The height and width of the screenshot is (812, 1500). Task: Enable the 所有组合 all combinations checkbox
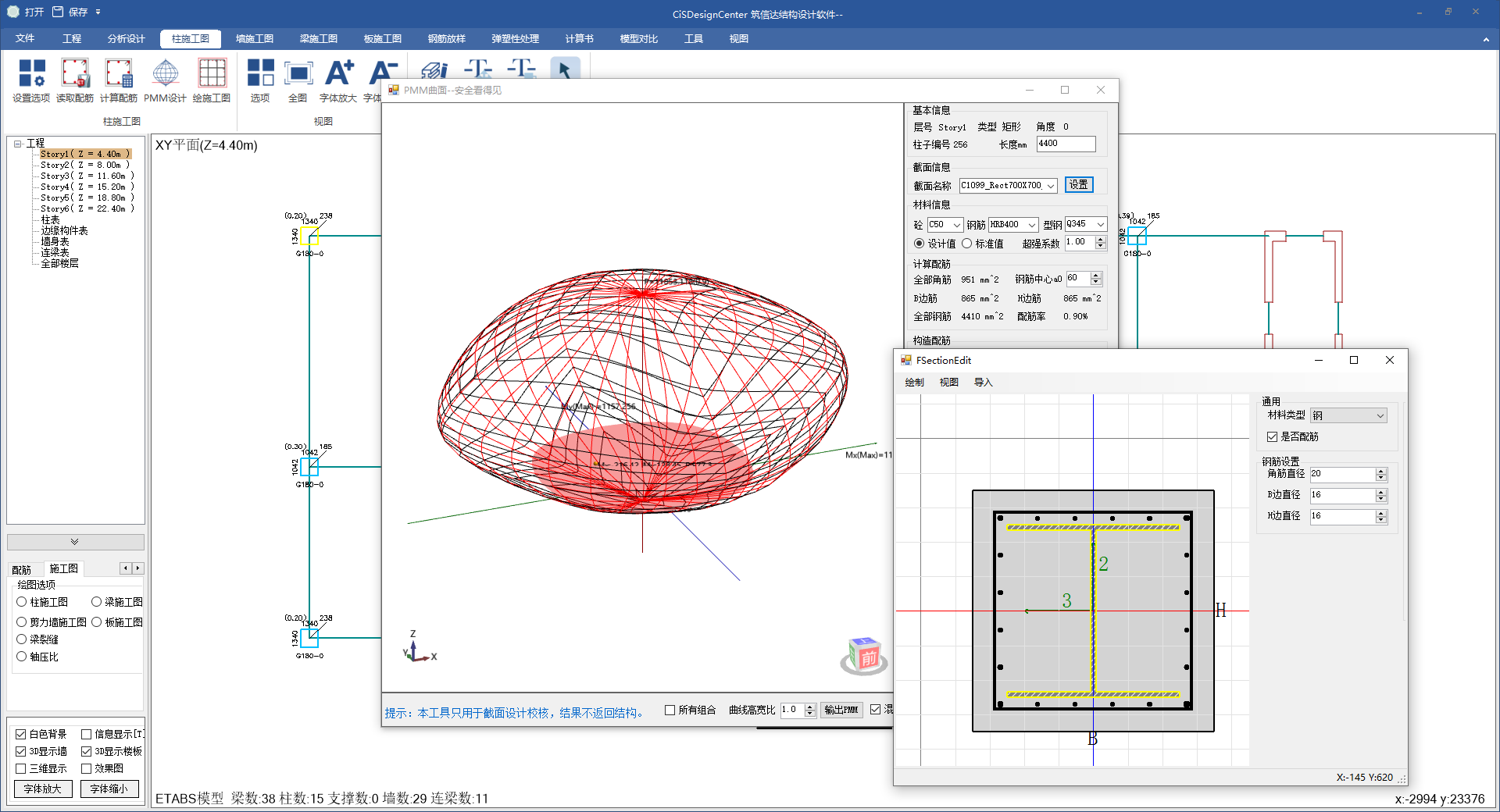coord(670,710)
